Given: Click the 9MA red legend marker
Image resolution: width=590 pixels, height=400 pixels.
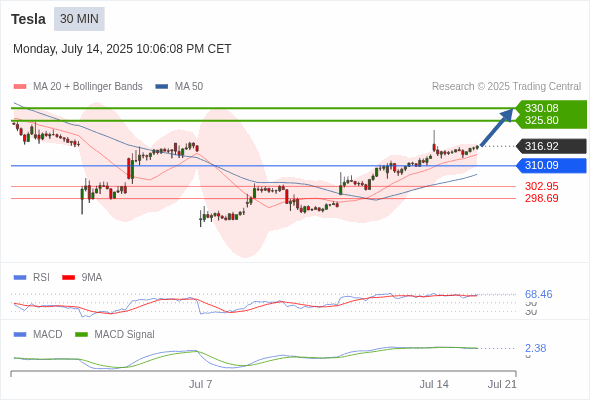Looking at the screenshot, I should tap(68, 278).
